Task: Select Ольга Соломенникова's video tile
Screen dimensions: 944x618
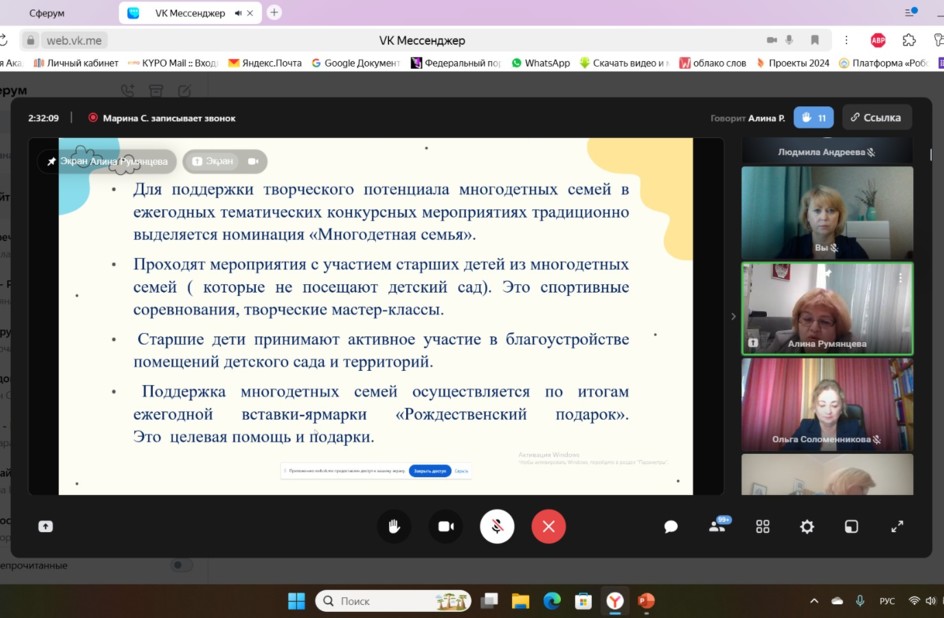Action: pyautogui.click(x=827, y=403)
